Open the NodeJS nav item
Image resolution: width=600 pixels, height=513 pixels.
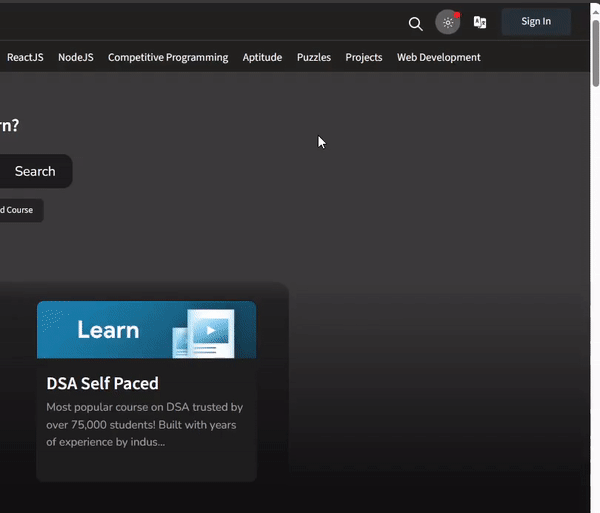[76, 57]
